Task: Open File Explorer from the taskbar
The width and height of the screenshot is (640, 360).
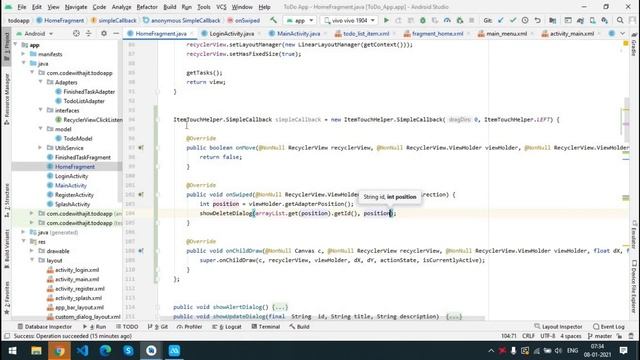Action: pyautogui.click(x=36, y=351)
